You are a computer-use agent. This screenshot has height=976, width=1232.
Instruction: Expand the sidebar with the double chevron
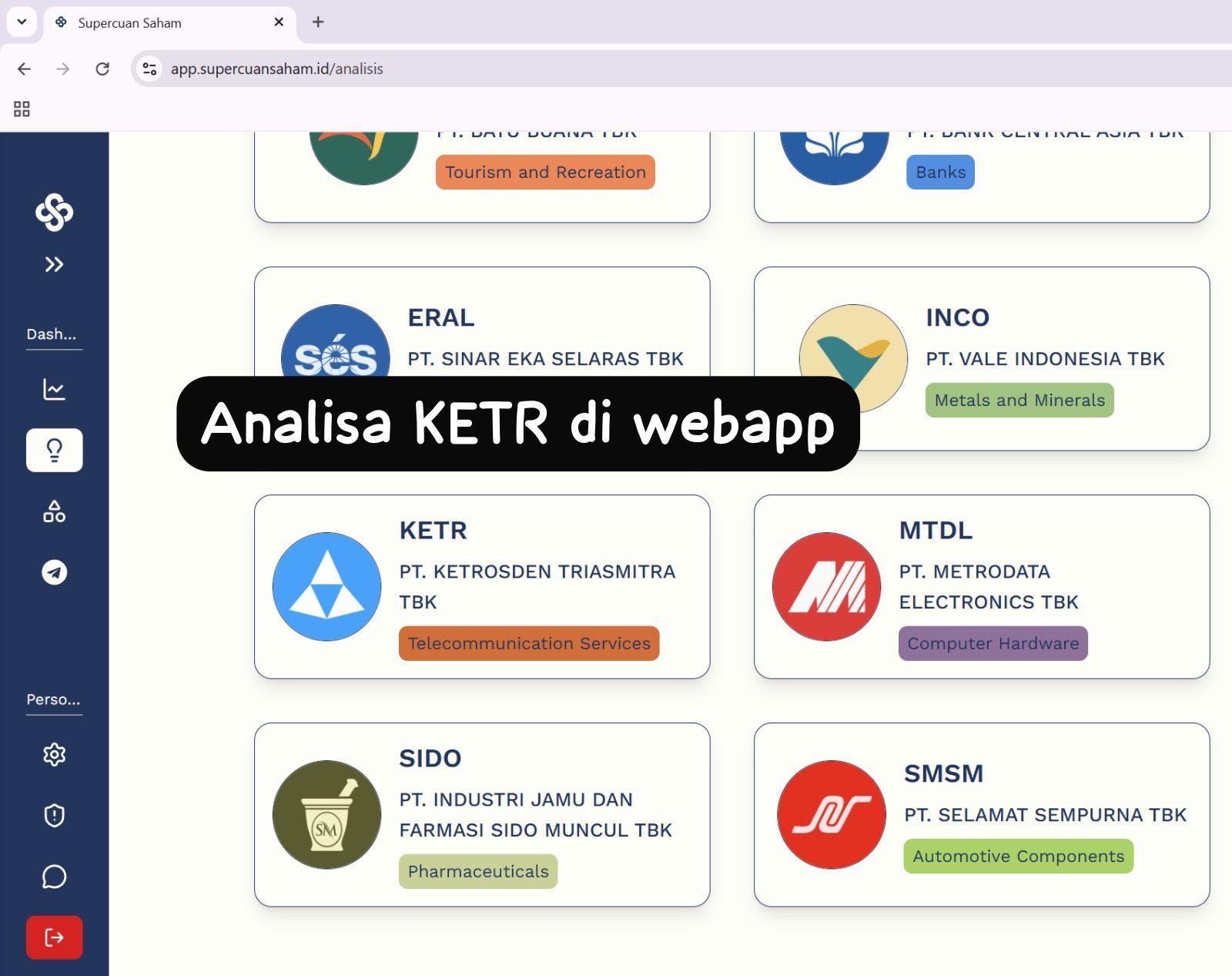tap(54, 265)
